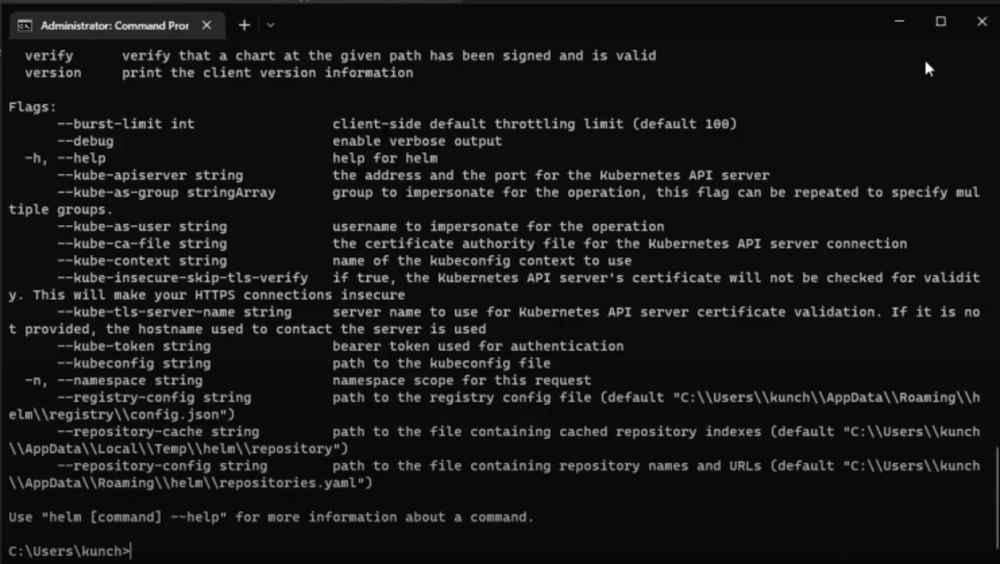The width and height of the screenshot is (1000, 564).
Task: Click the Command Prompt tab icon
Action: (x=24, y=24)
